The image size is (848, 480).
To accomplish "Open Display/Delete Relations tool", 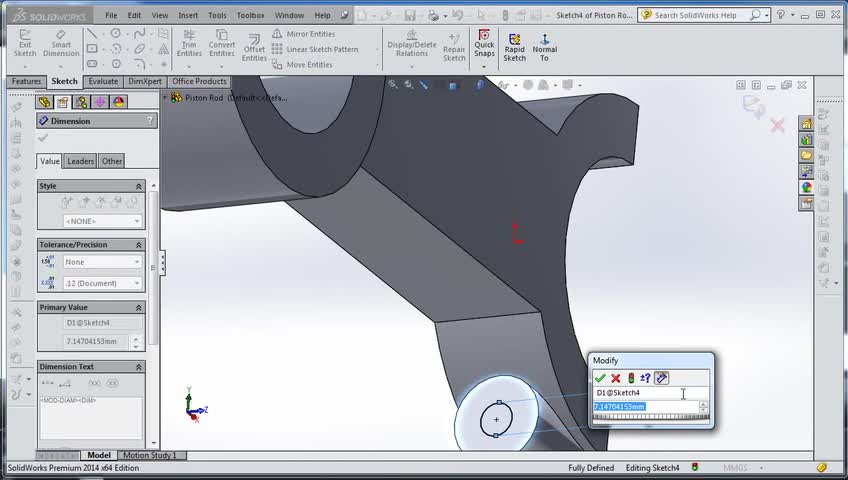I will 412,43.
